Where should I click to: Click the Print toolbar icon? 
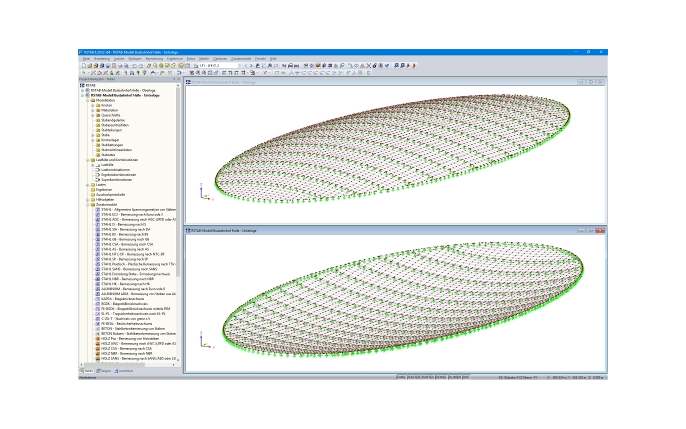(x=120, y=66)
